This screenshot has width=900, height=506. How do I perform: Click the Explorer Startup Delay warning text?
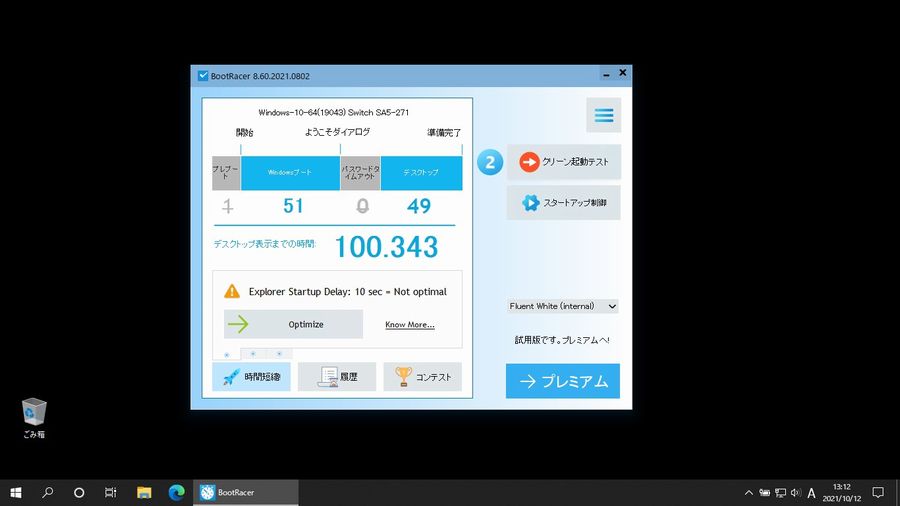click(x=347, y=291)
